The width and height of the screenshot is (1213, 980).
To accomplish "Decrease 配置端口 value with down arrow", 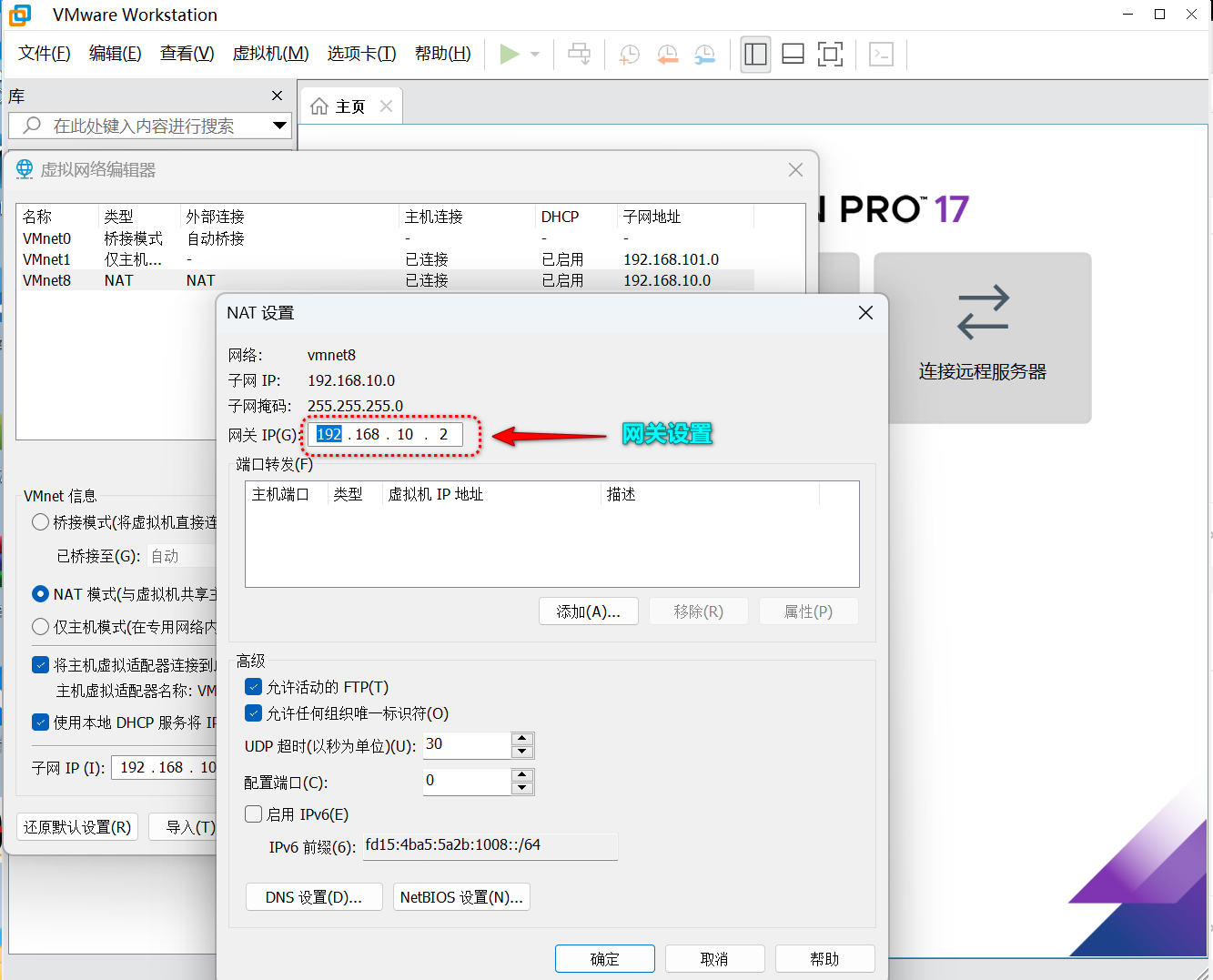I will pyautogui.click(x=522, y=789).
